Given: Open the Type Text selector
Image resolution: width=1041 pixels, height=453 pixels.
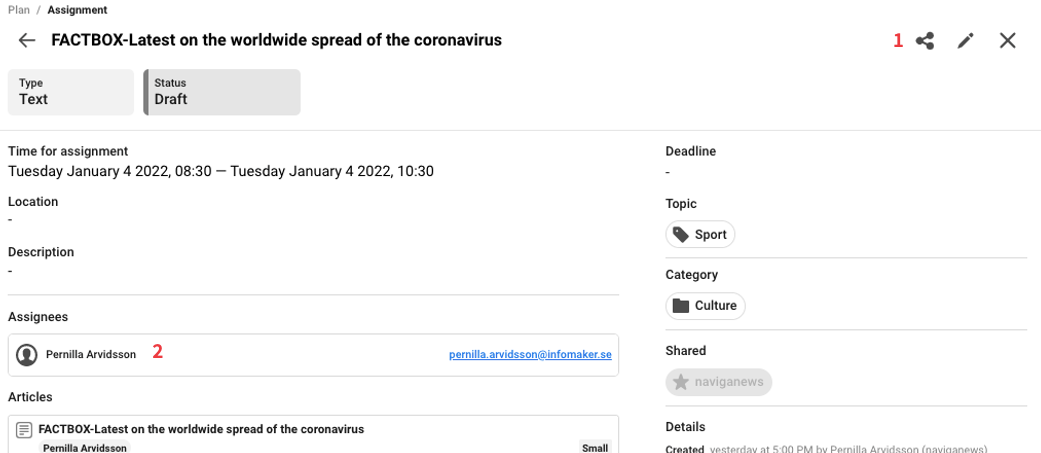Looking at the screenshot, I should click(71, 92).
